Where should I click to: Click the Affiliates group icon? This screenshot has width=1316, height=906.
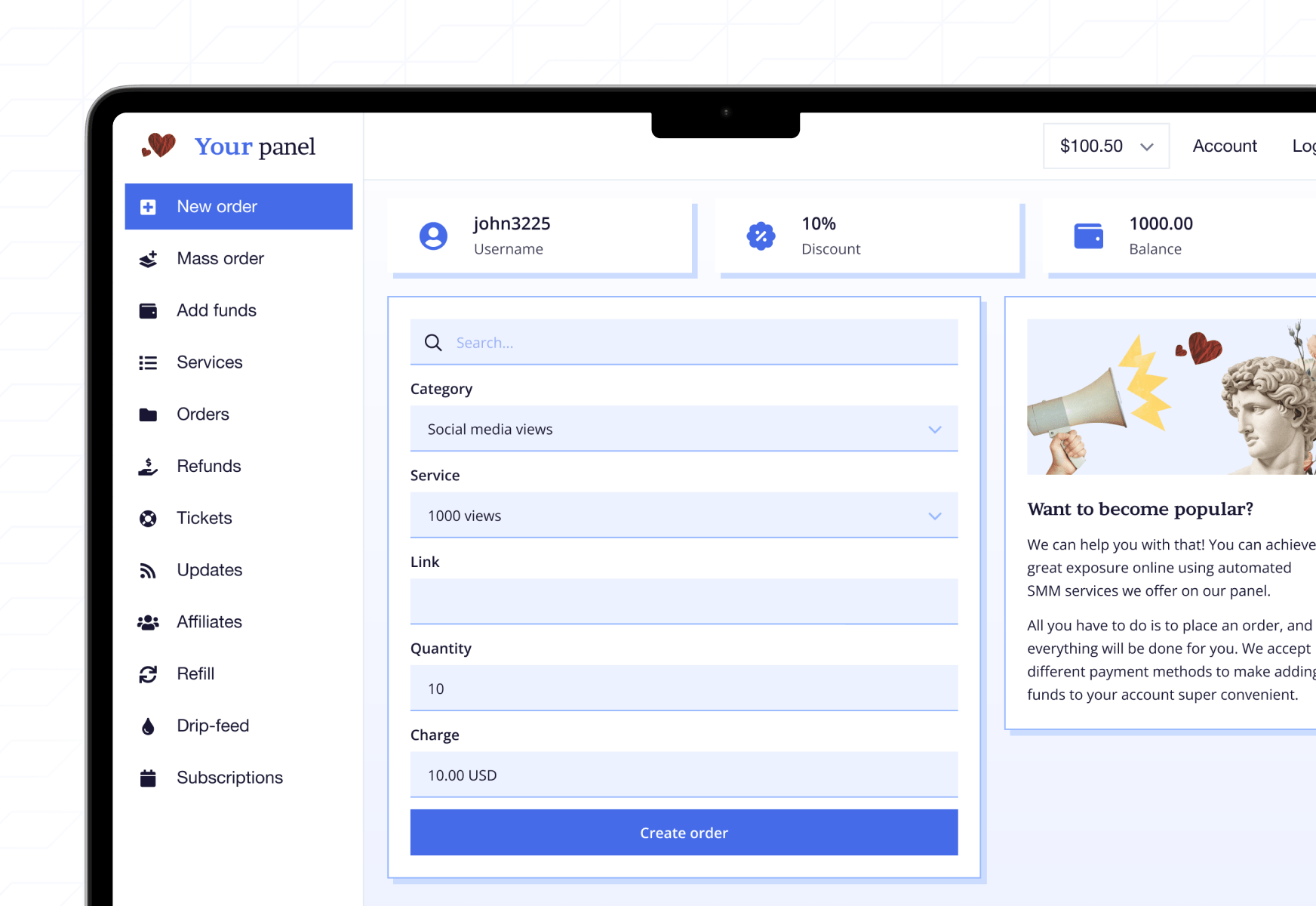(x=148, y=623)
